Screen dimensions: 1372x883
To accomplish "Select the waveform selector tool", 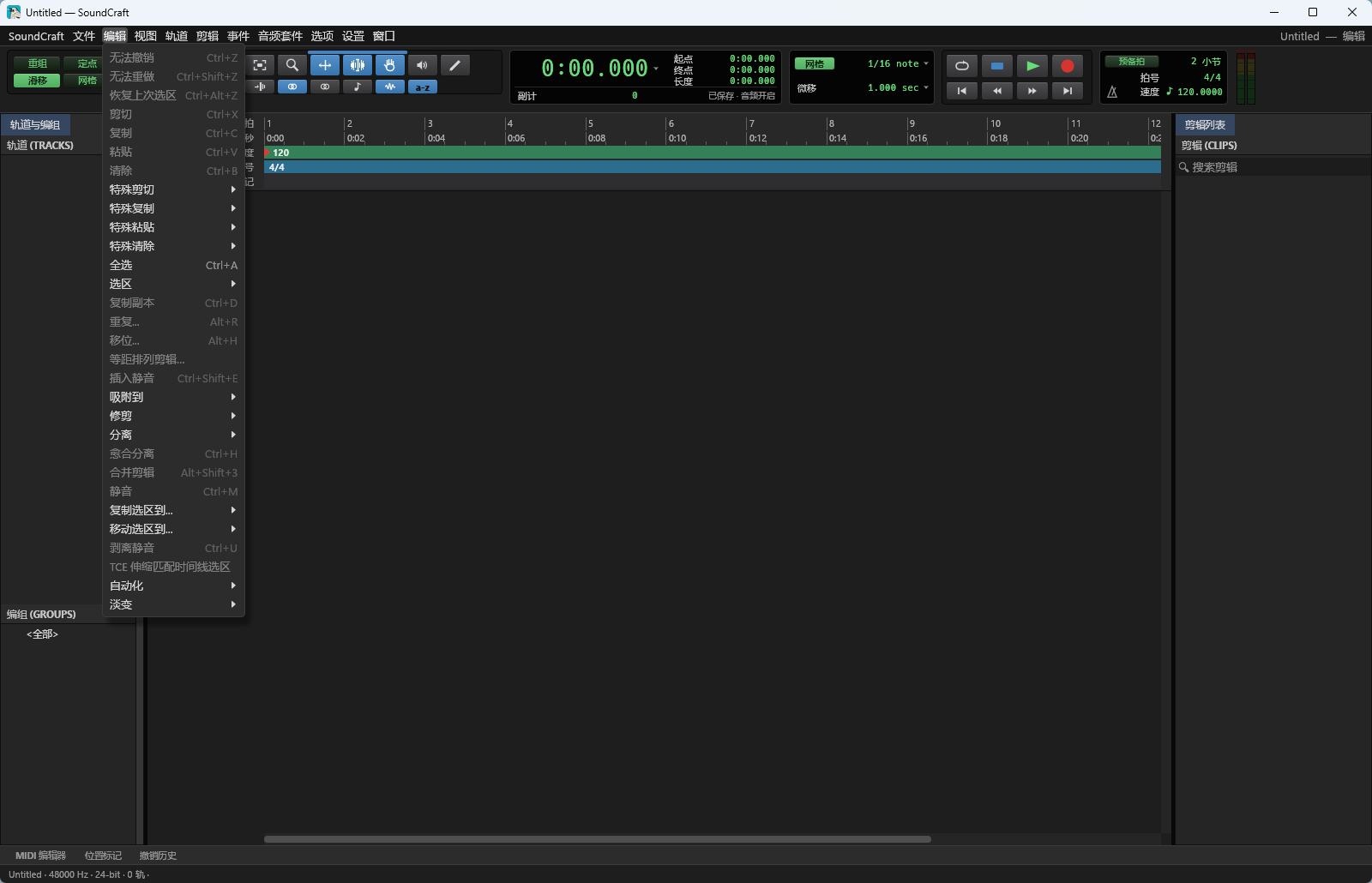I will (x=358, y=65).
